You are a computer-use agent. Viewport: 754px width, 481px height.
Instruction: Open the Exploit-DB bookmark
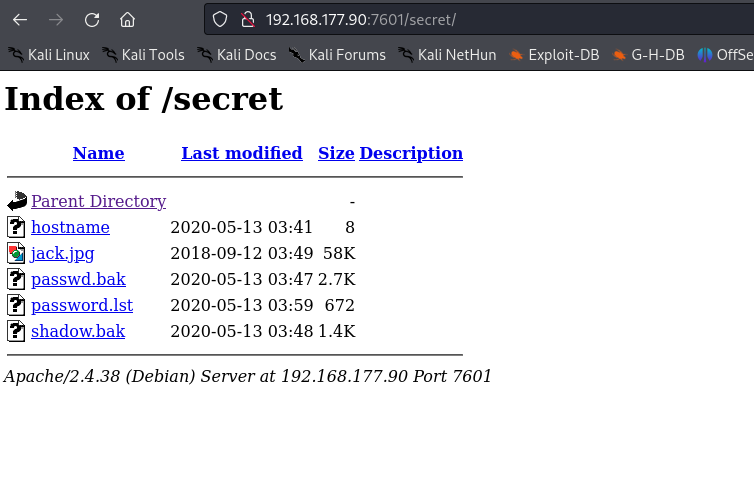tap(554, 55)
